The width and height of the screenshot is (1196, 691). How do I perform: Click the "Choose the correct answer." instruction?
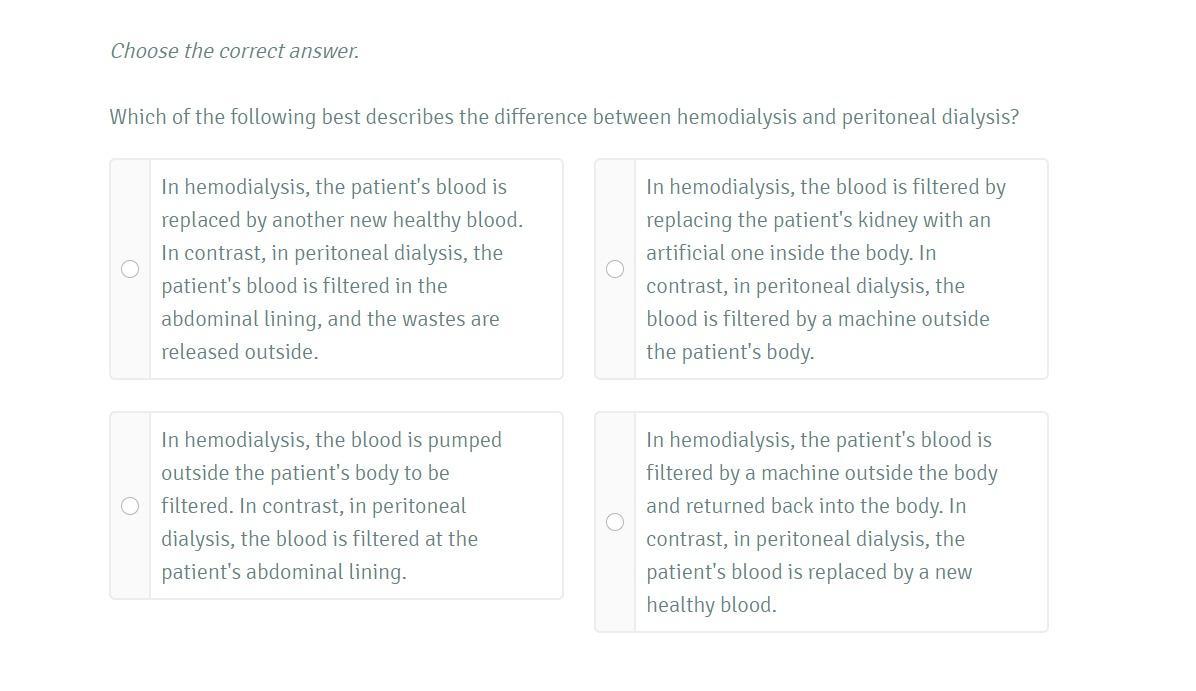tap(234, 51)
